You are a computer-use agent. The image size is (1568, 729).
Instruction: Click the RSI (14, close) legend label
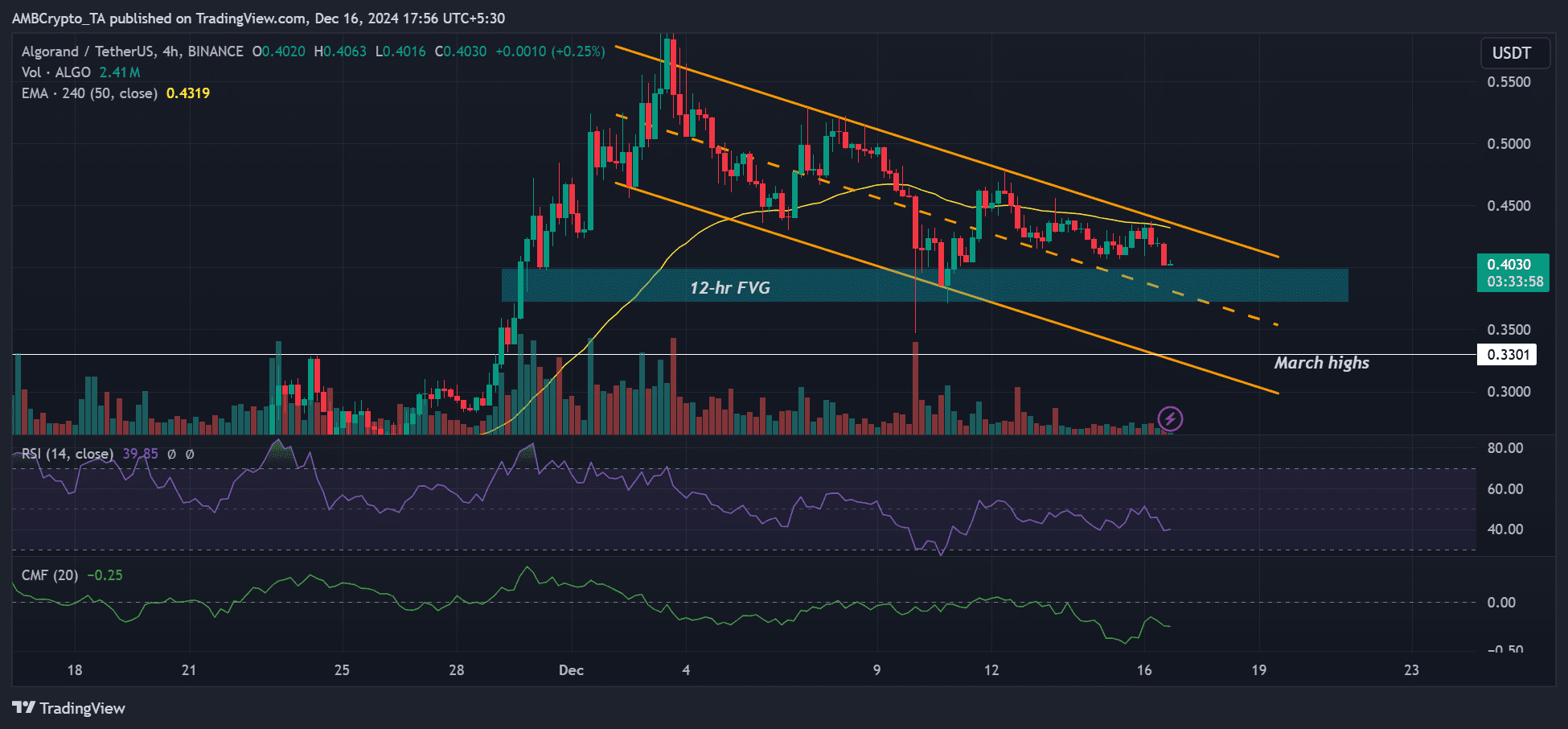(68, 454)
